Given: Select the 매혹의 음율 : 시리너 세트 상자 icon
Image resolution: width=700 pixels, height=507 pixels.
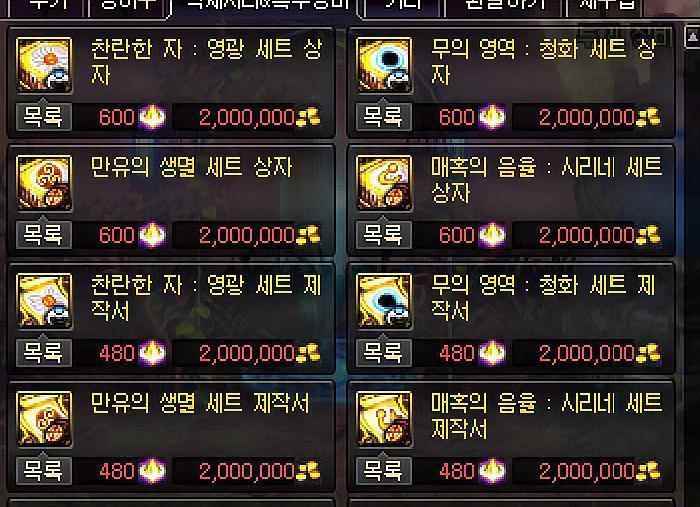Looking at the screenshot, I should [384, 183].
